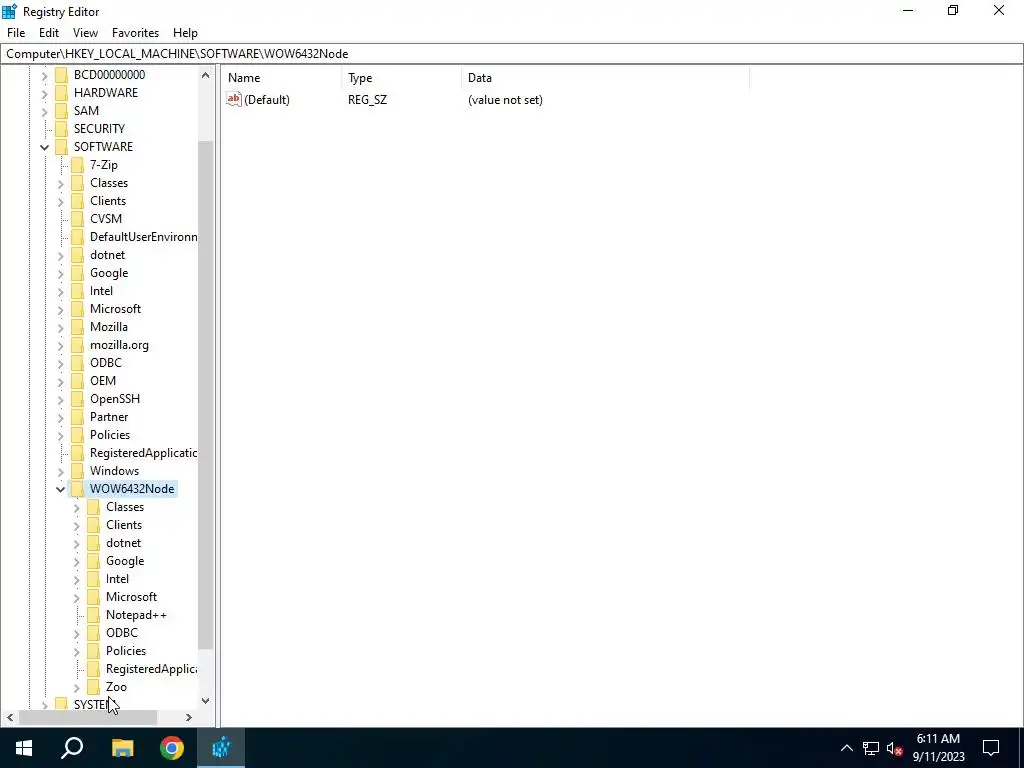
Task: Click the tree scroll down arrow
Action: pos(206,701)
